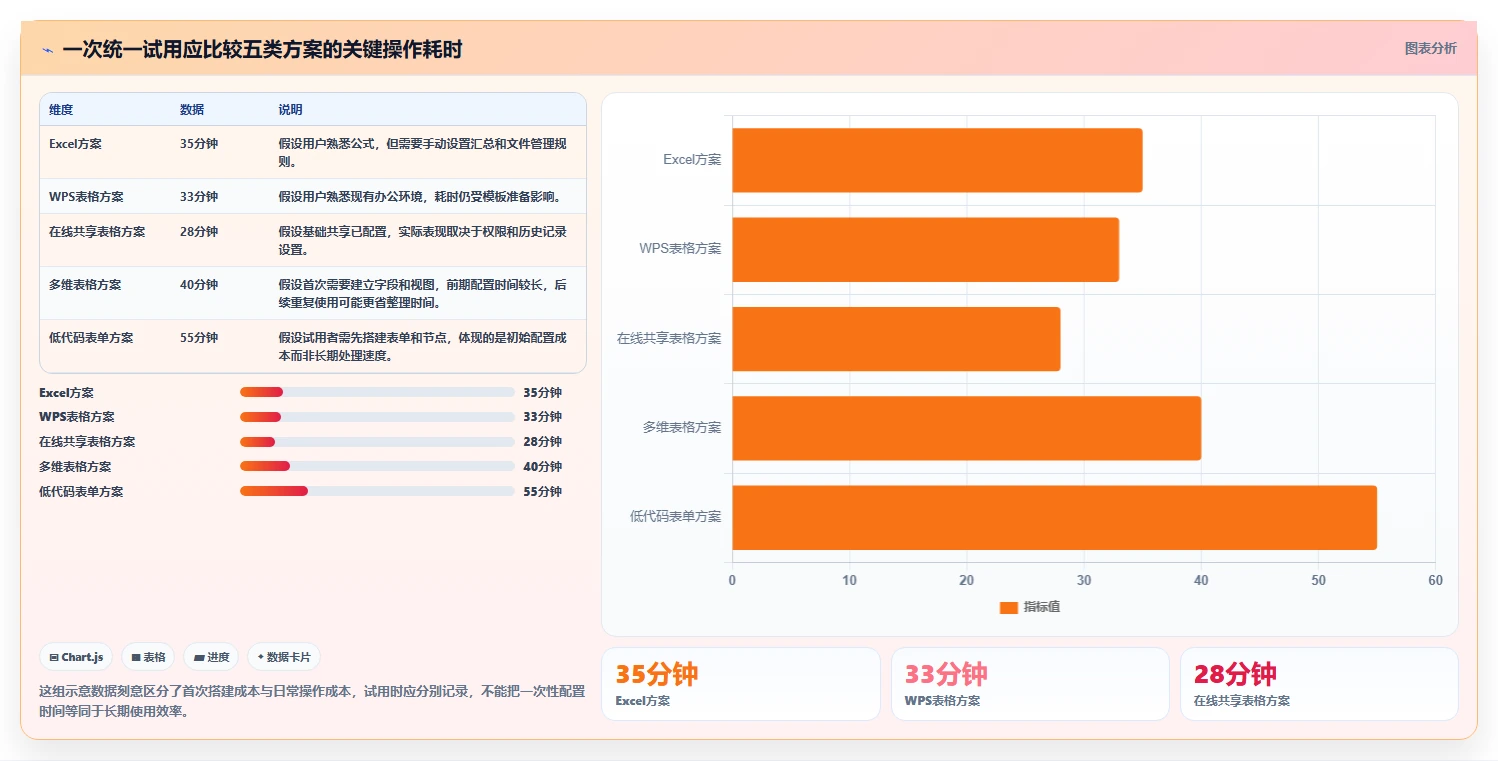
Task: Click the footer note beginning 这组示意数据
Action: (312, 701)
